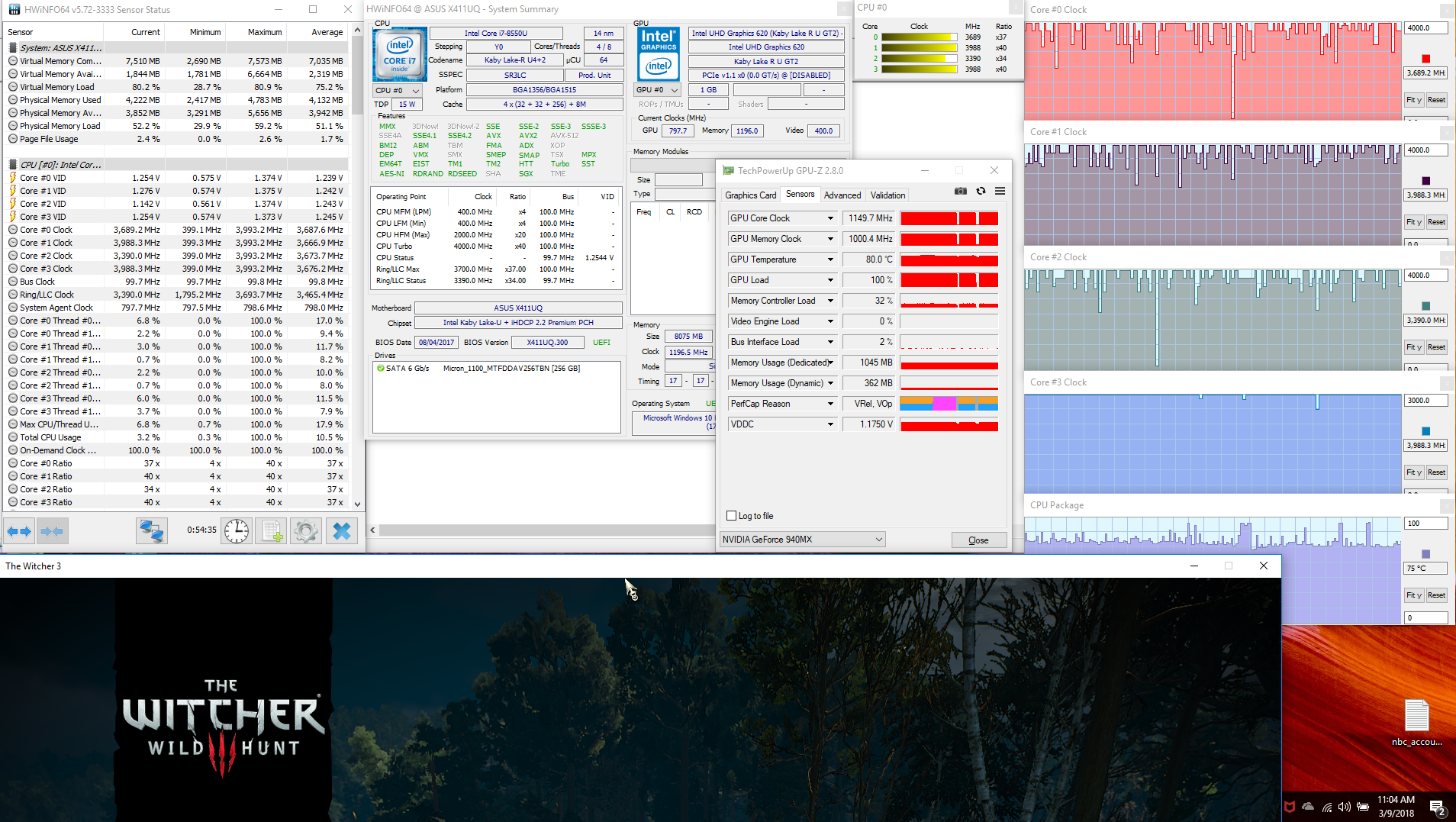Click the System Summary horizontal scrollbar

pos(547,530)
